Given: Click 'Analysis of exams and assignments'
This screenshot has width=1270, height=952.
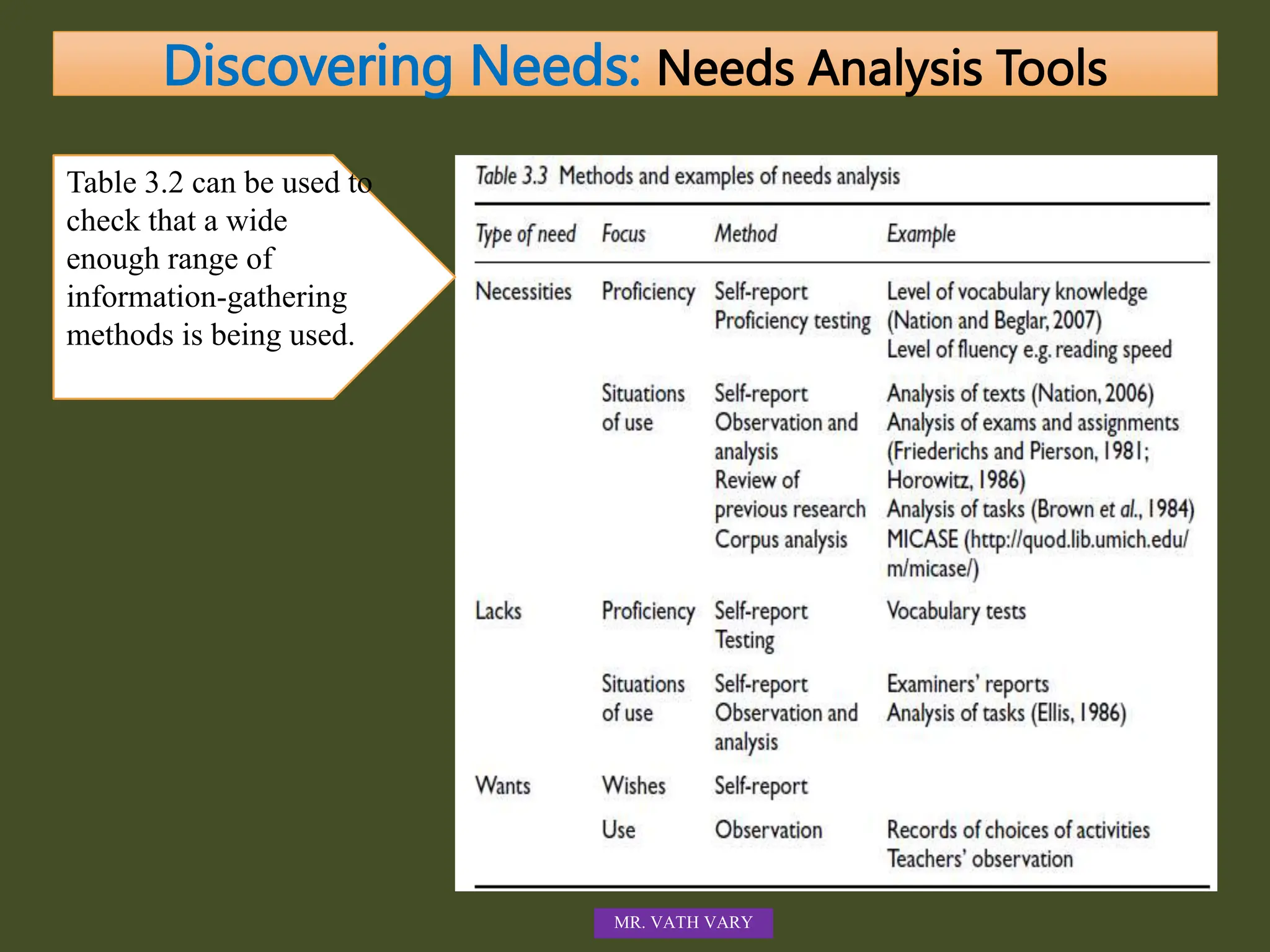Looking at the screenshot, I should pyautogui.click(x=1032, y=423).
